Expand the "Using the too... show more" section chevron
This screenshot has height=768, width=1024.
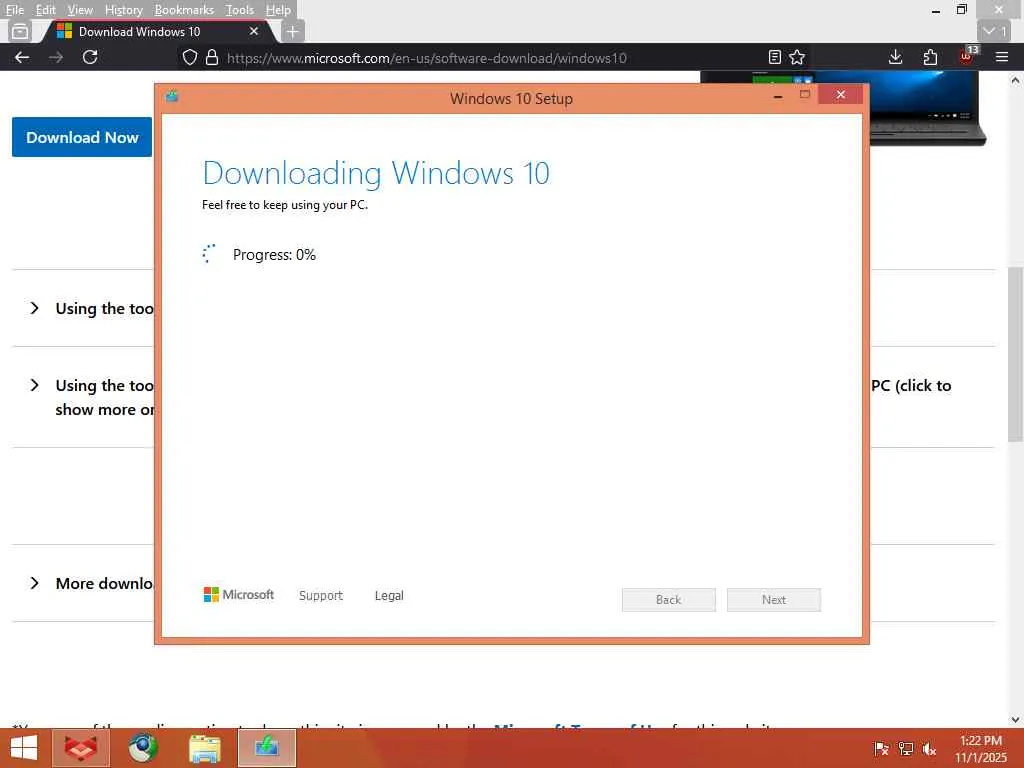click(35, 385)
